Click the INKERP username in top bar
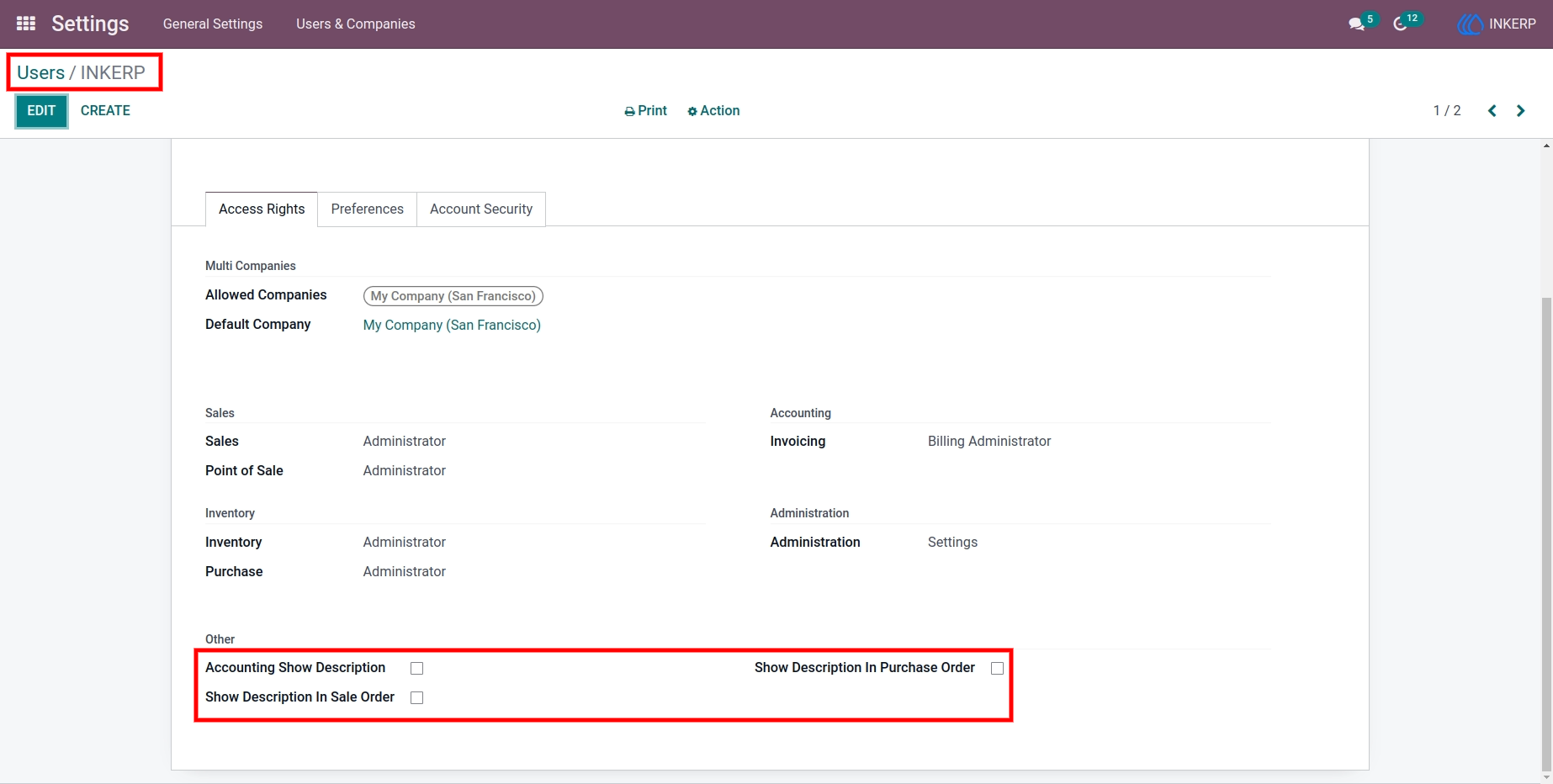The width and height of the screenshot is (1553, 784). 1512,24
